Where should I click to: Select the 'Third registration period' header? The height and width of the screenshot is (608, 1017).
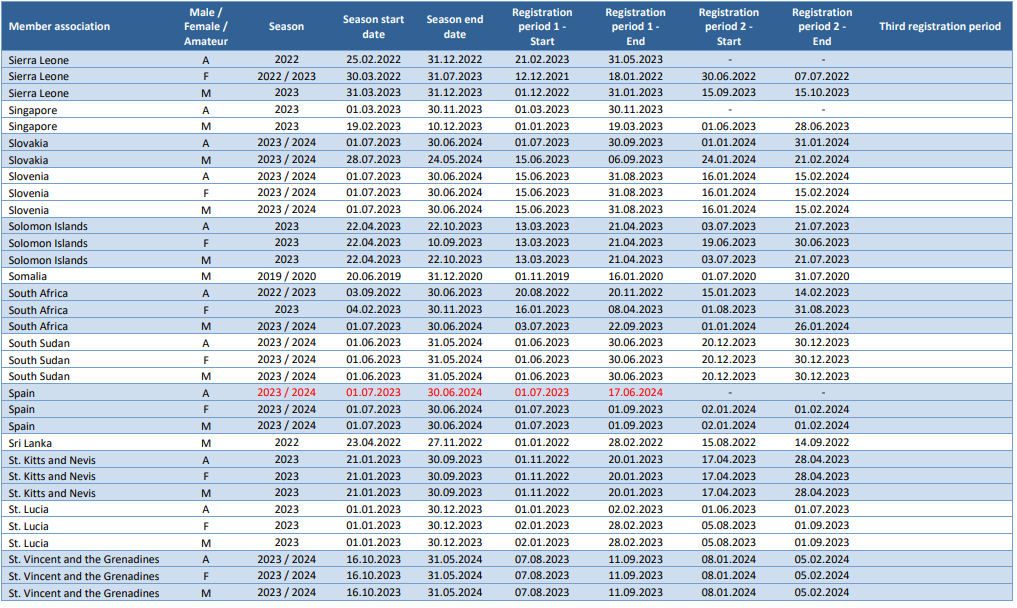pyautogui.click(x=940, y=27)
